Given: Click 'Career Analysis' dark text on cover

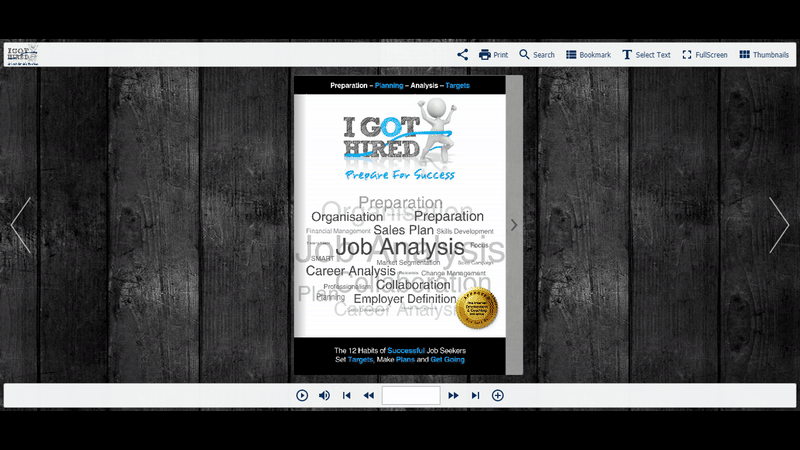Looking at the screenshot, I should pyautogui.click(x=351, y=271).
